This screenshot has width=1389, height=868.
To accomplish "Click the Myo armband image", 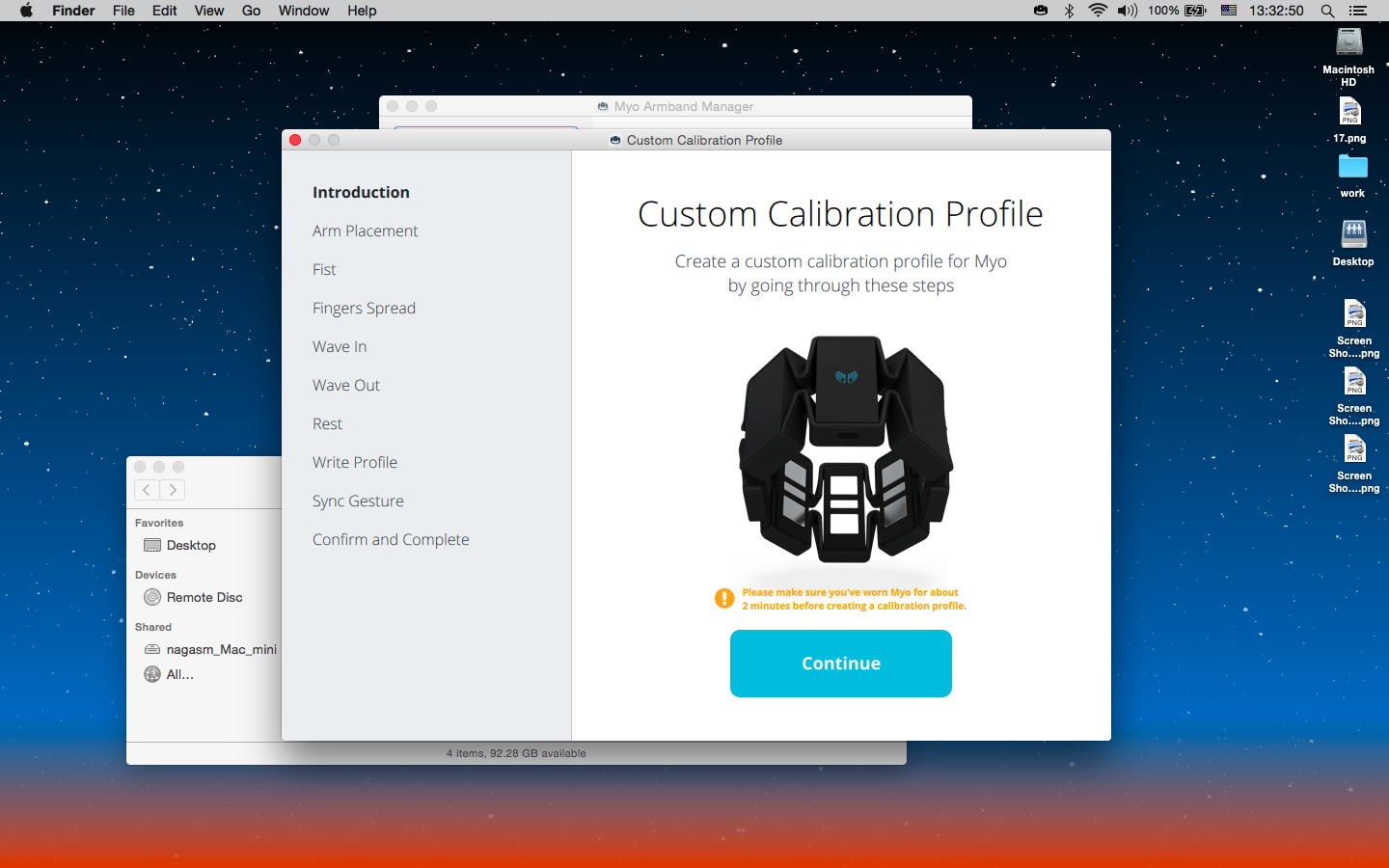I will [845, 448].
